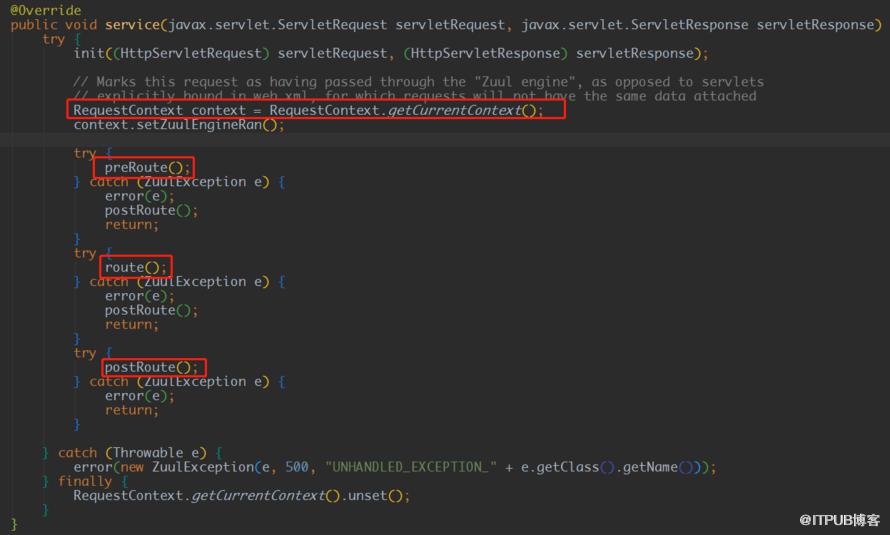The image size is (890, 535).
Task: Click the catch Throwable keyword line
Action: click(132, 453)
